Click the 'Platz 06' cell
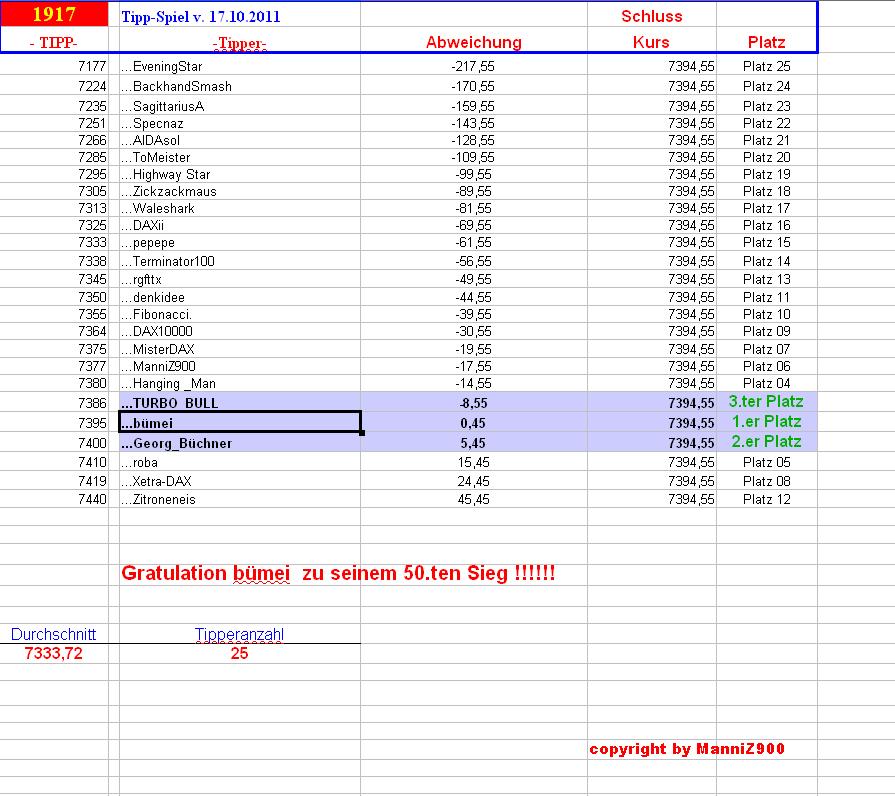Image resolution: width=895 pixels, height=796 pixels. pos(767,366)
